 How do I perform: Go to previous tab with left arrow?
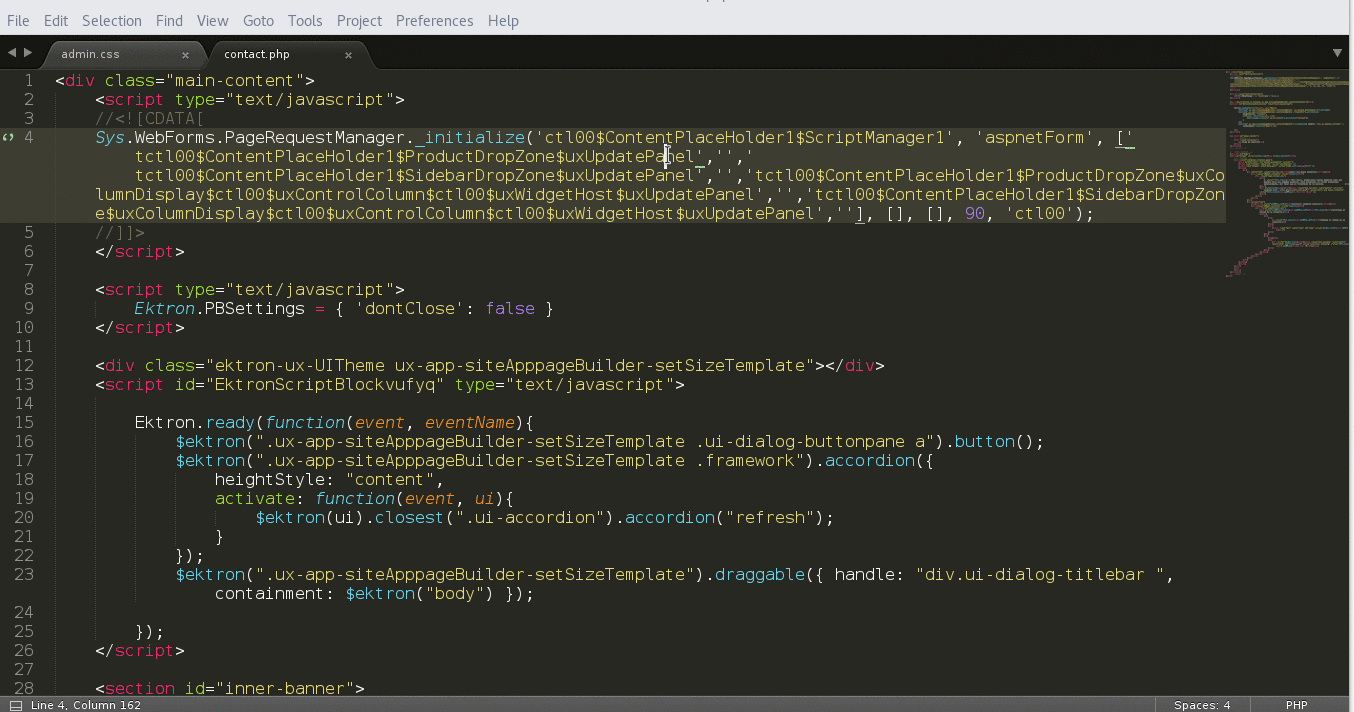pos(12,52)
